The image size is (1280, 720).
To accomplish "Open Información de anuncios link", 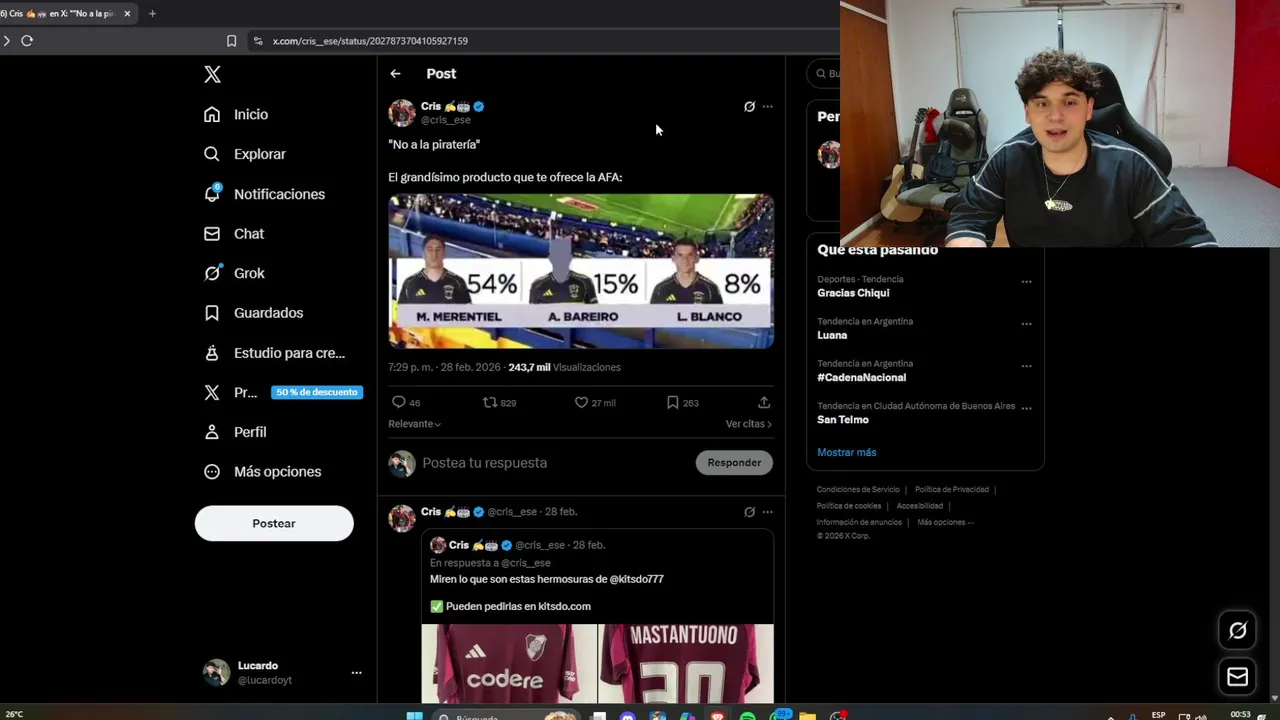I will [859, 522].
